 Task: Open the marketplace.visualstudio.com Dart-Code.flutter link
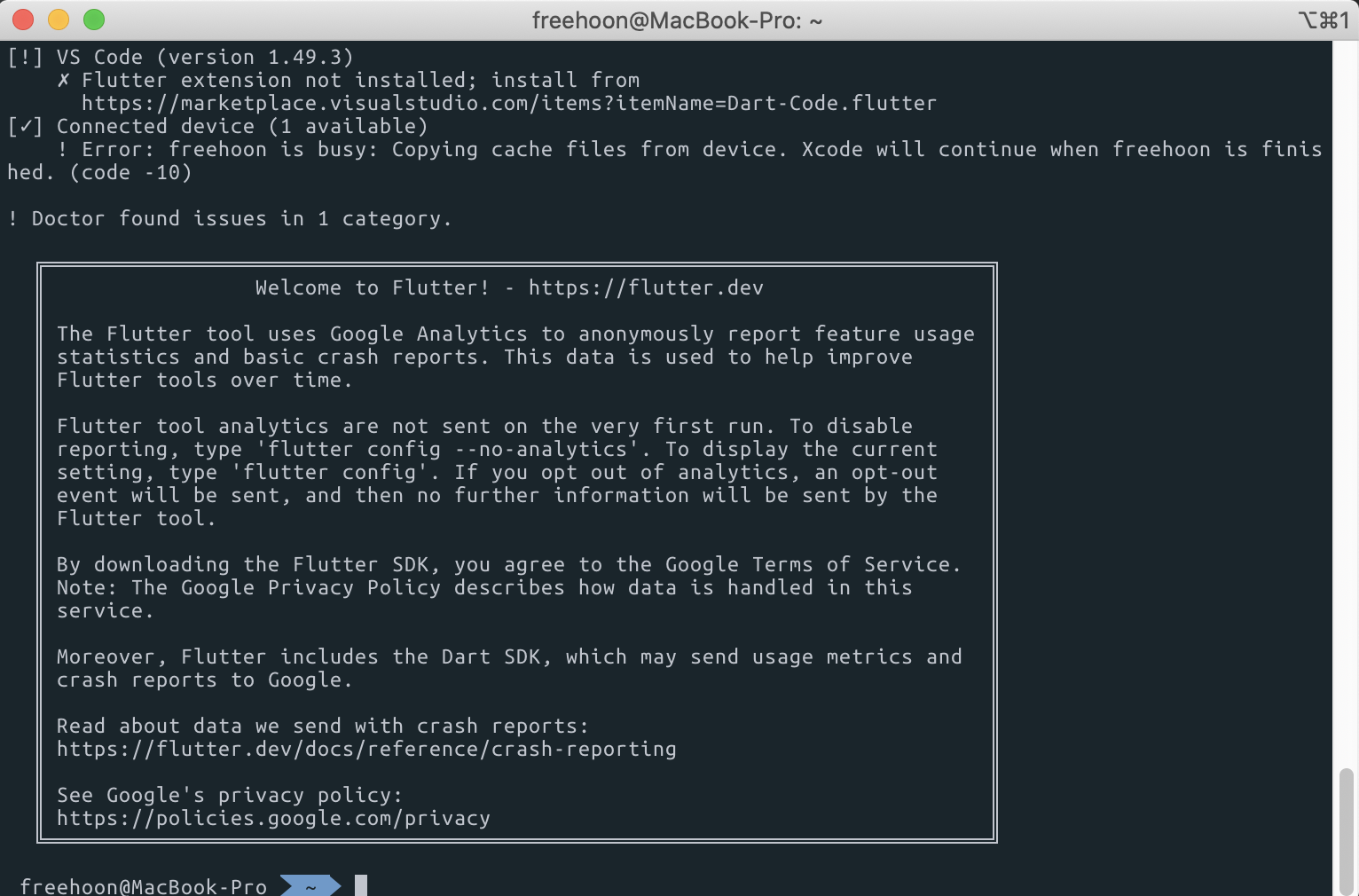pos(509,104)
